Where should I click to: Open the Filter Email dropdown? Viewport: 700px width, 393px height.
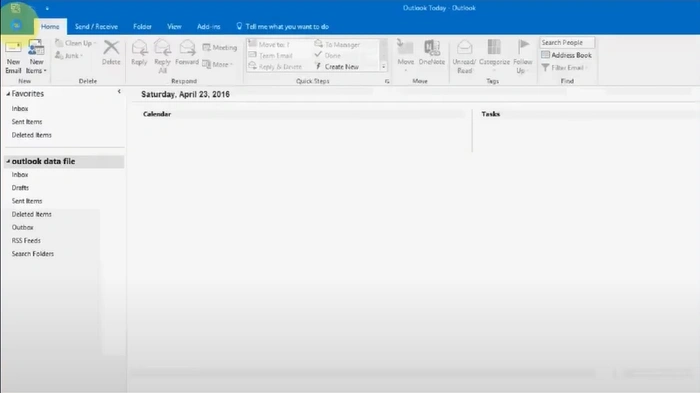click(564, 67)
